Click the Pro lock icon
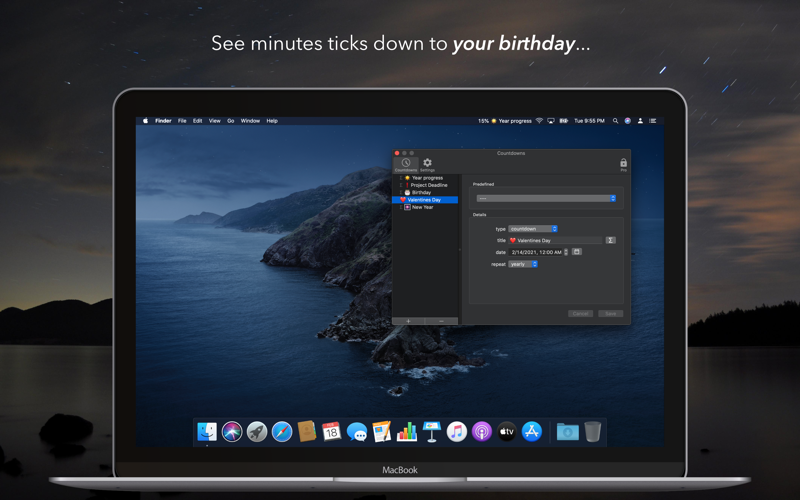The width and height of the screenshot is (800, 500). 623,164
